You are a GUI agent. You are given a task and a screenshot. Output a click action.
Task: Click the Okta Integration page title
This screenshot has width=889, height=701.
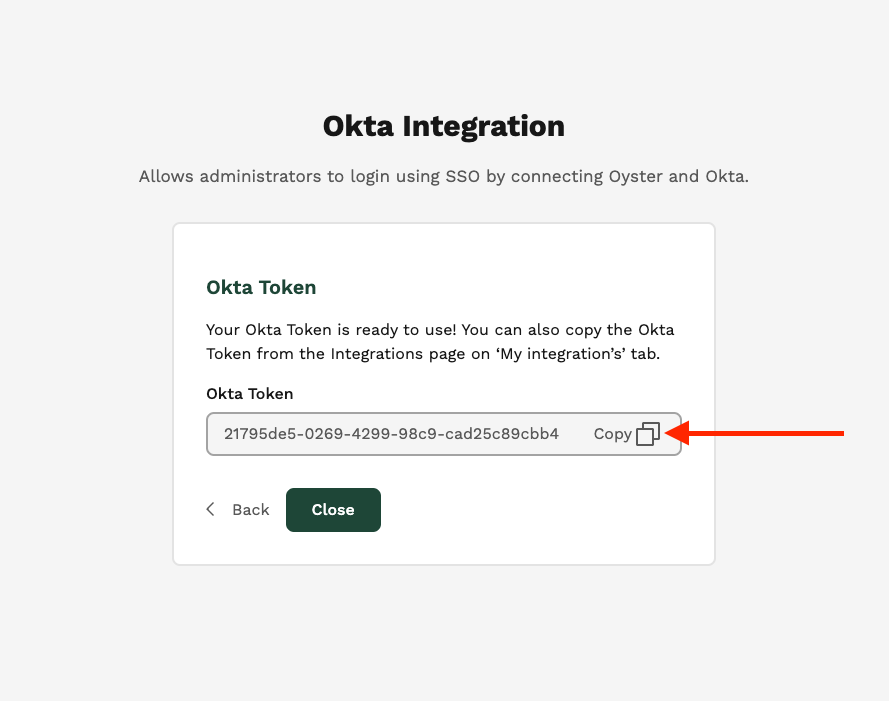pos(444,126)
